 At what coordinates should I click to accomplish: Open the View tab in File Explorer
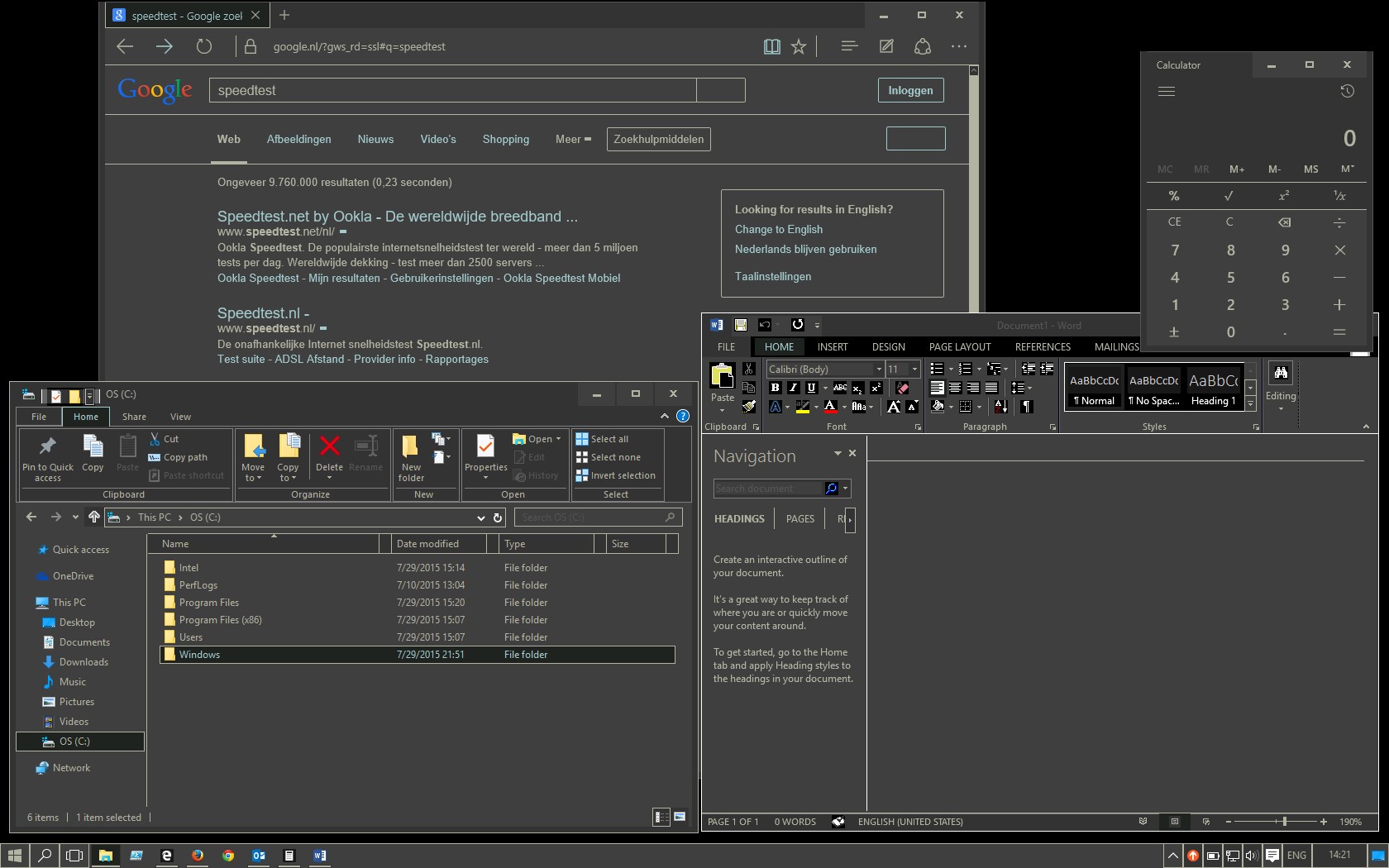point(180,417)
